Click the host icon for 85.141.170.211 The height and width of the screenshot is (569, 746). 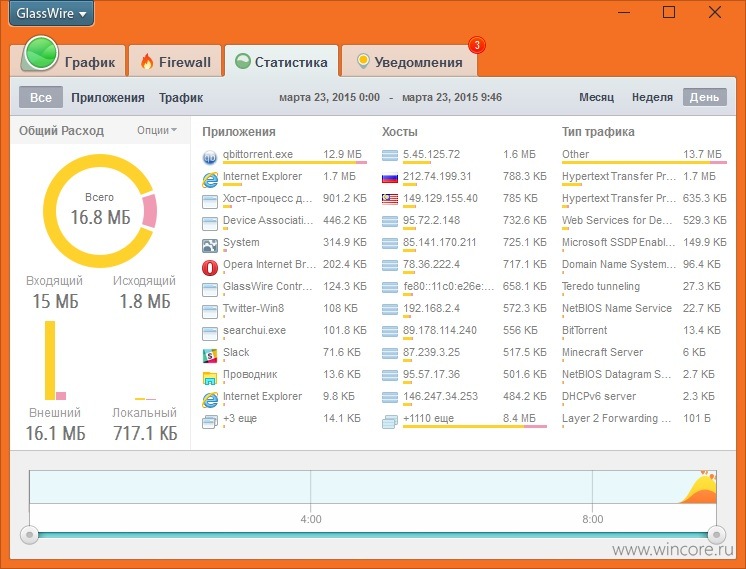coord(390,244)
